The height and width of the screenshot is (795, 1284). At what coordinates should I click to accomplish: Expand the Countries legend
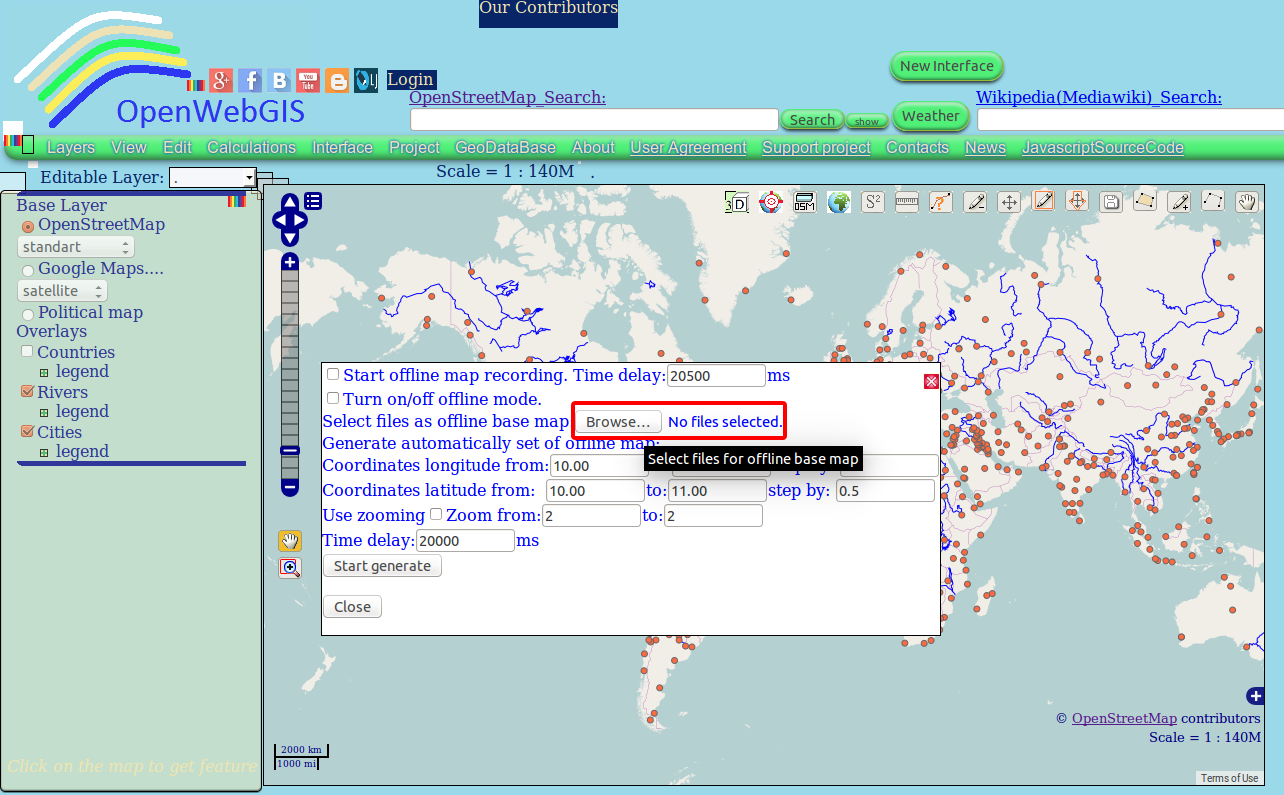(44, 372)
